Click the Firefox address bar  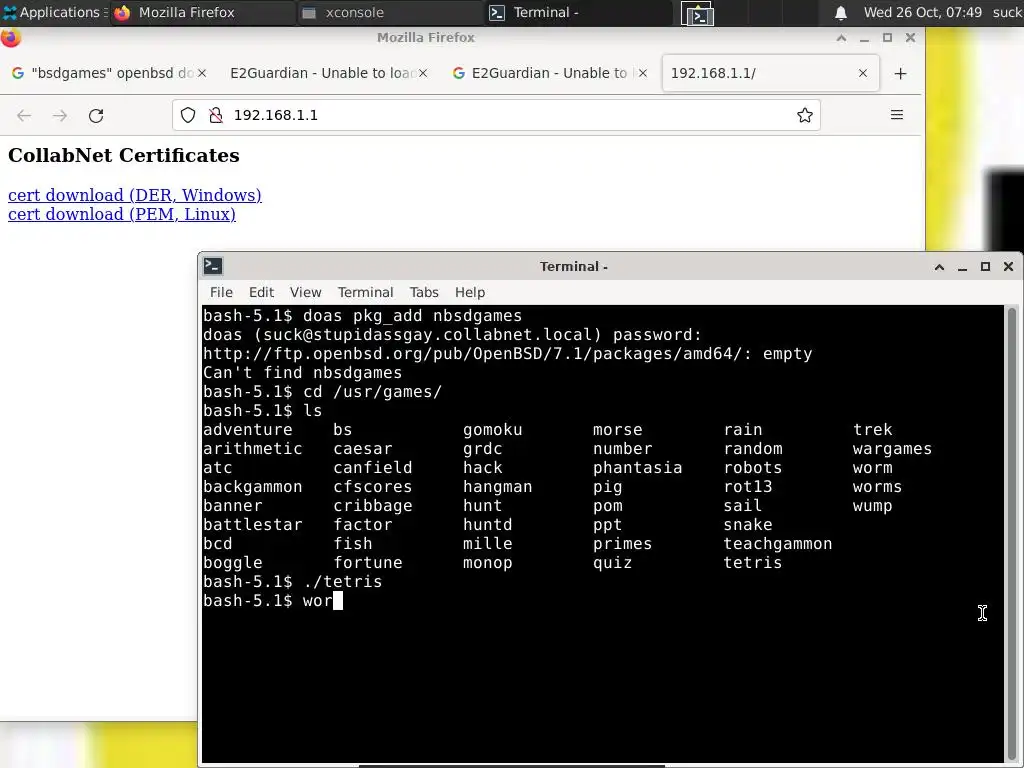[496, 115]
